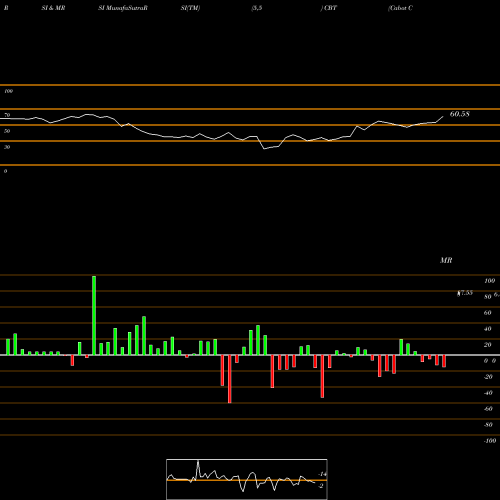Click the MR axis label 20
The width and height of the screenshot is (500, 500).
[x=488, y=345]
